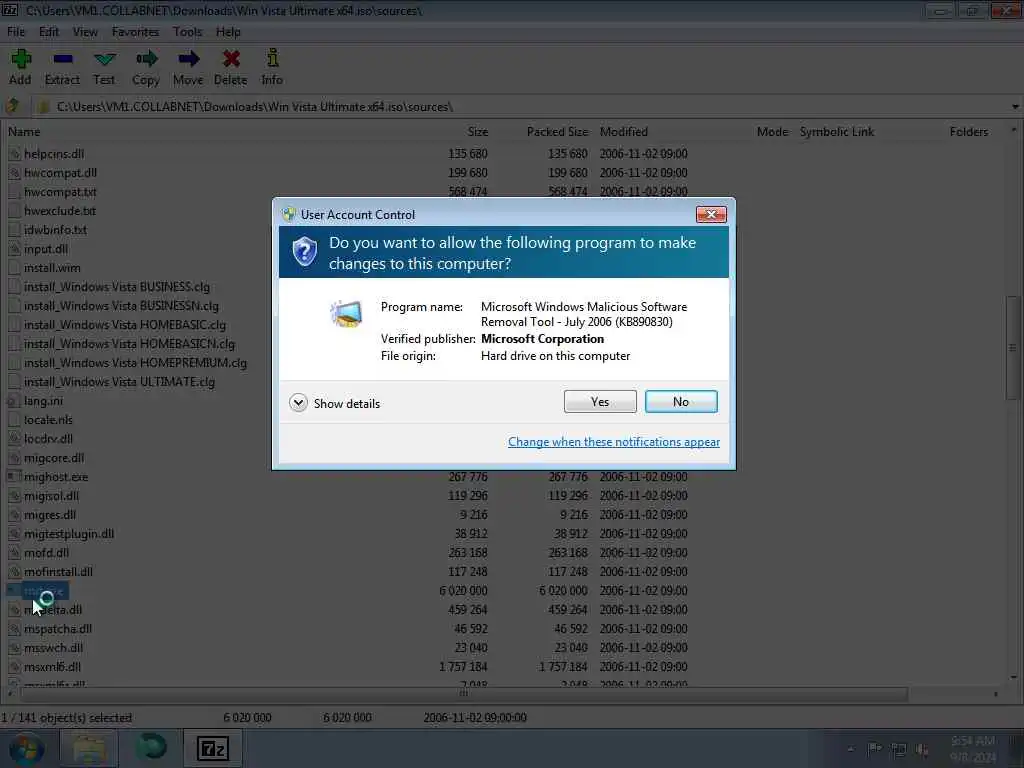Open the File menu
The image size is (1024, 768).
pos(16,31)
